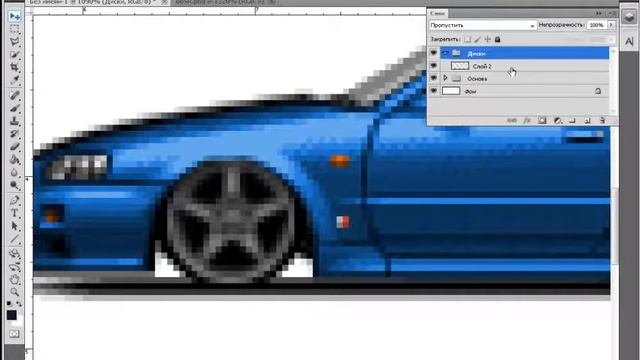Select the History Brush tool
This screenshot has height=360, width=640.
[x=14, y=133]
